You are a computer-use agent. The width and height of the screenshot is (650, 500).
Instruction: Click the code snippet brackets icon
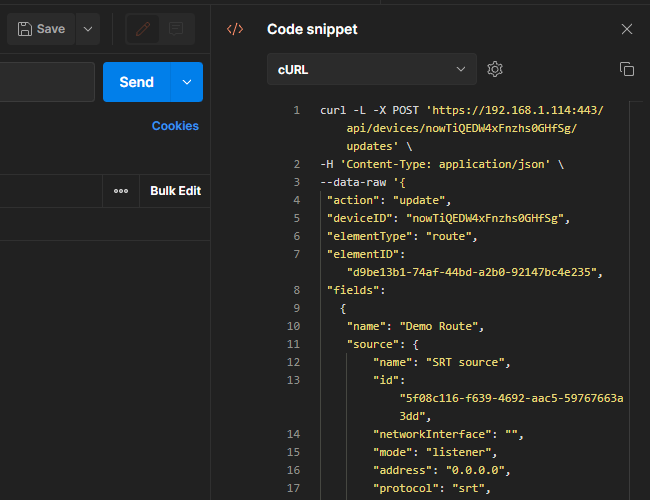pyautogui.click(x=235, y=29)
